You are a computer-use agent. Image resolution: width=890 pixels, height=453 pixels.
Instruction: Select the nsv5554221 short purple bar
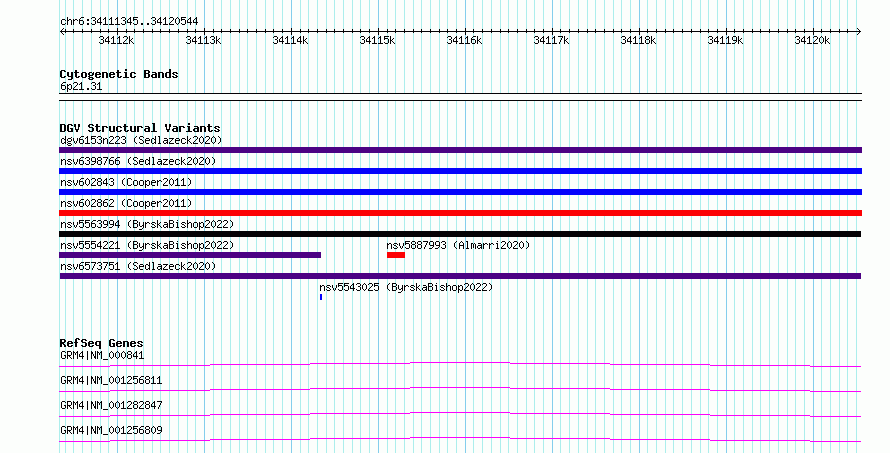tap(190, 255)
